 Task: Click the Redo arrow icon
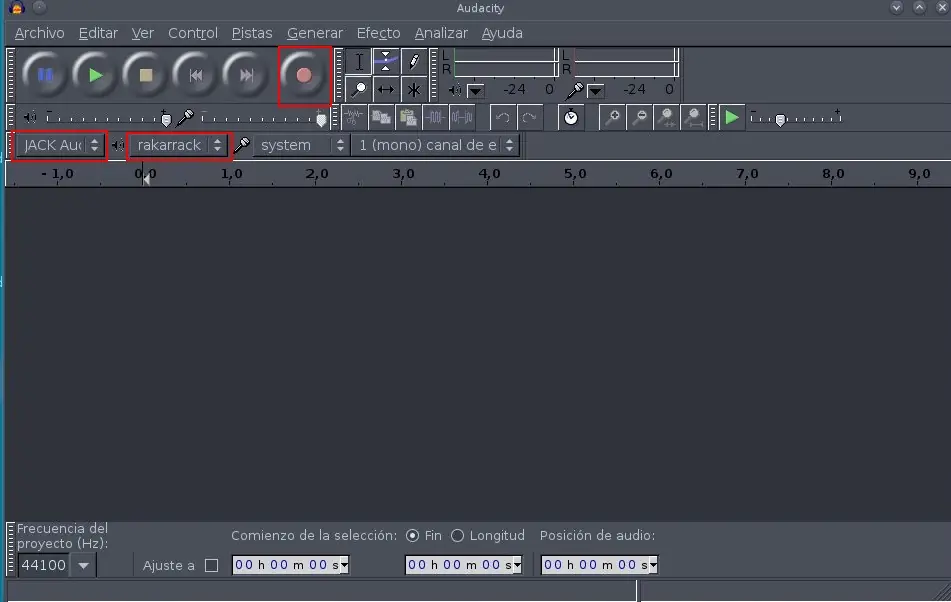529,118
